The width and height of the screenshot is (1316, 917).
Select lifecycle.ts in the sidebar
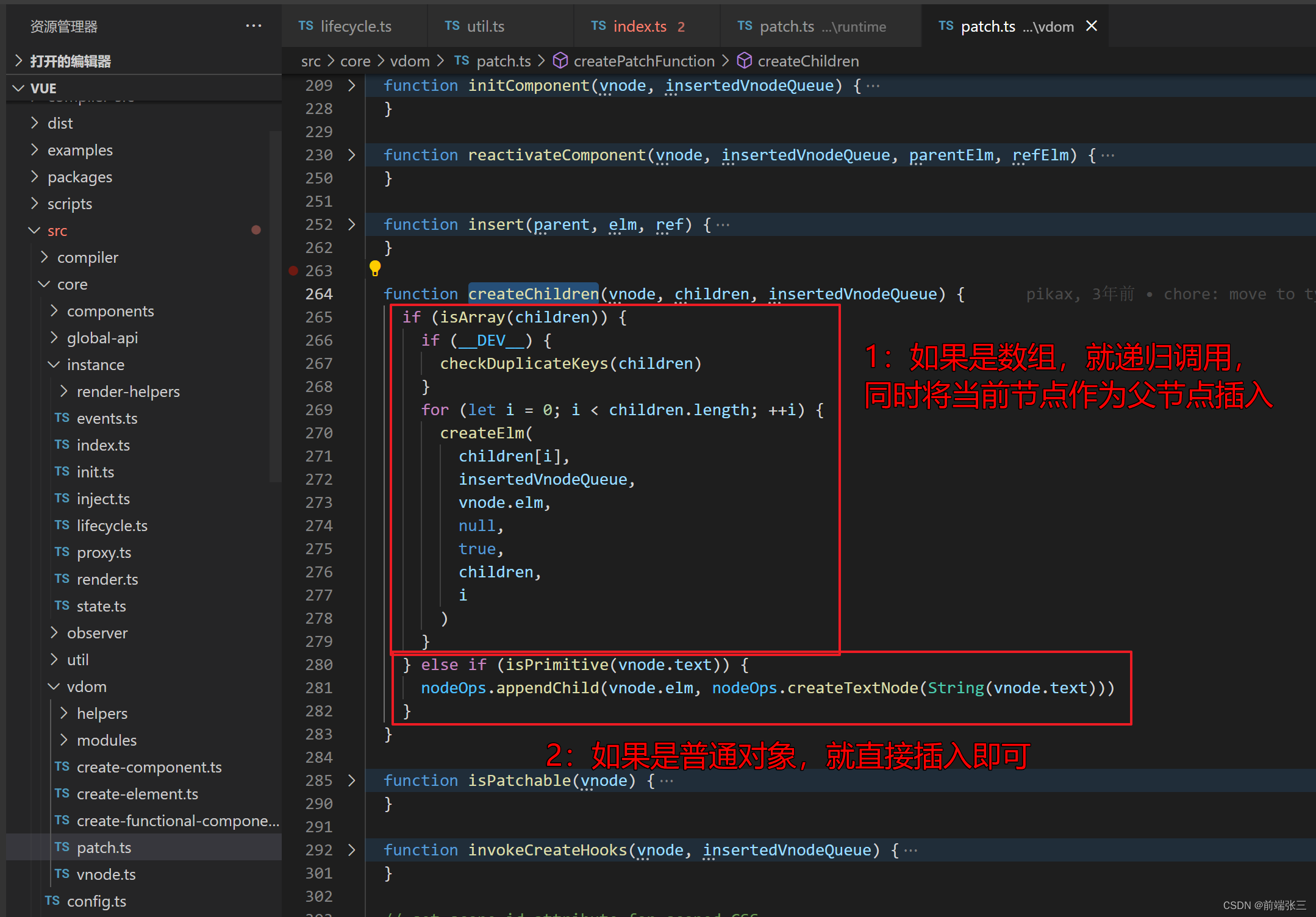click(108, 525)
